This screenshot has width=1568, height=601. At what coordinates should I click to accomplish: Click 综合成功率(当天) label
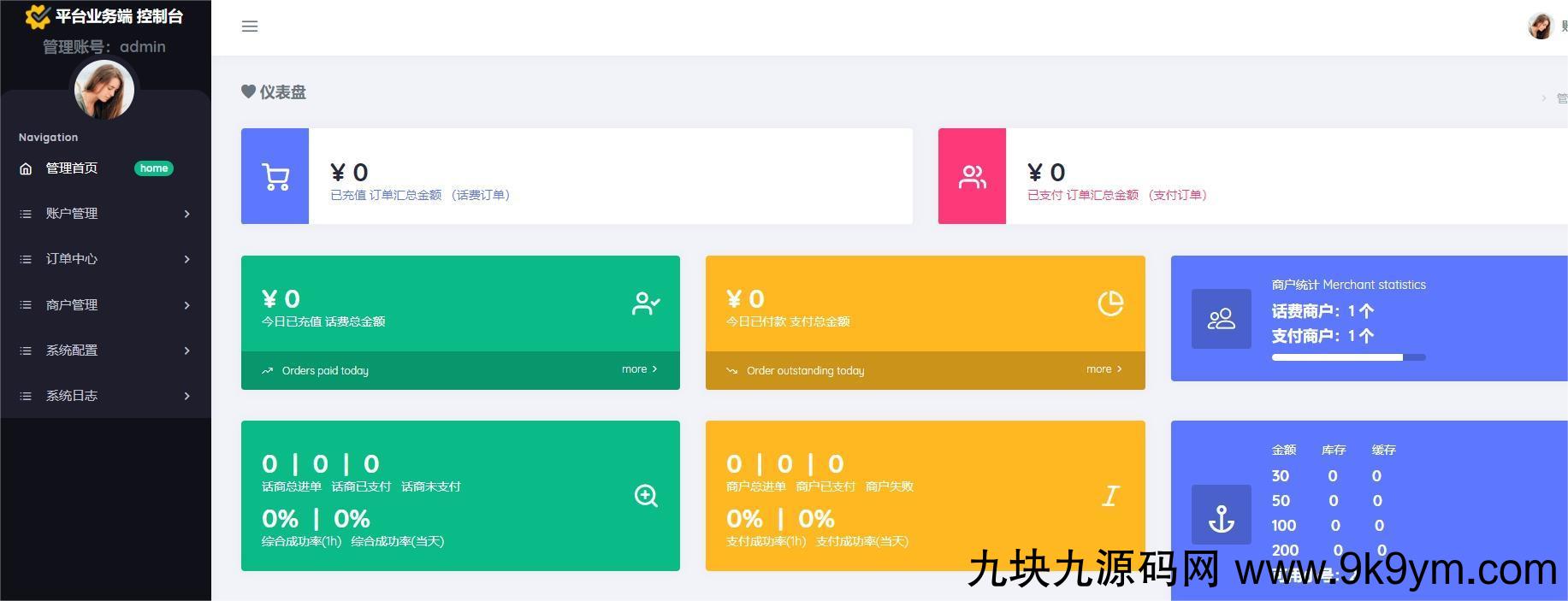tap(398, 541)
